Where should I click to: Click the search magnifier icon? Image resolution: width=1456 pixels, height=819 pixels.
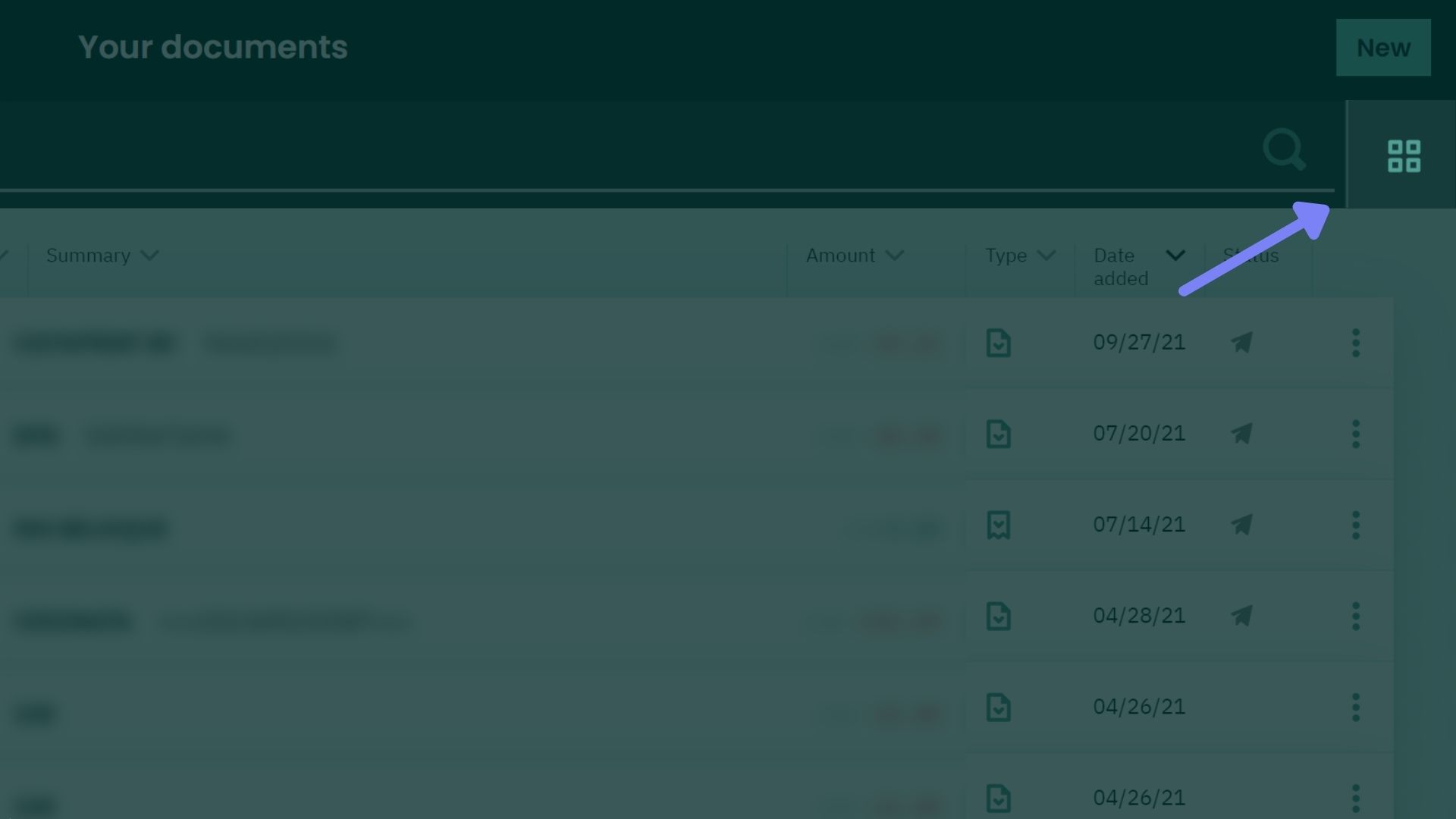(1284, 149)
